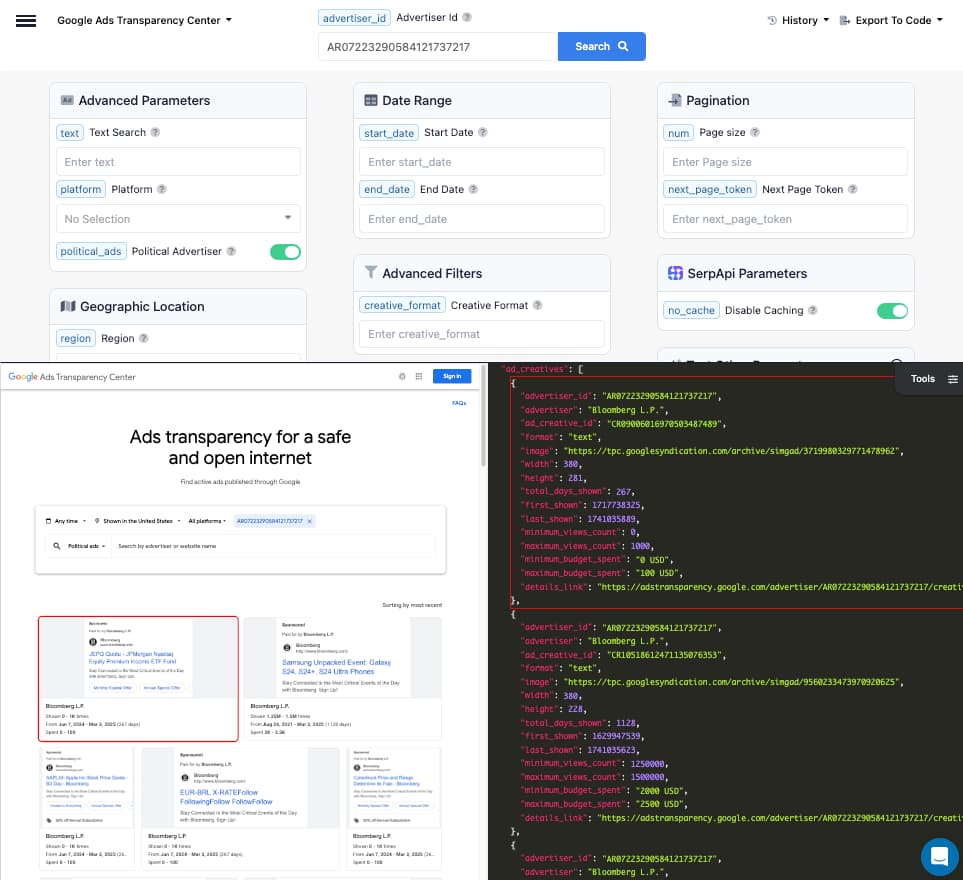The height and width of the screenshot is (880, 963).
Task: Click the Sign in button in preview
Action: pyautogui.click(x=452, y=376)
